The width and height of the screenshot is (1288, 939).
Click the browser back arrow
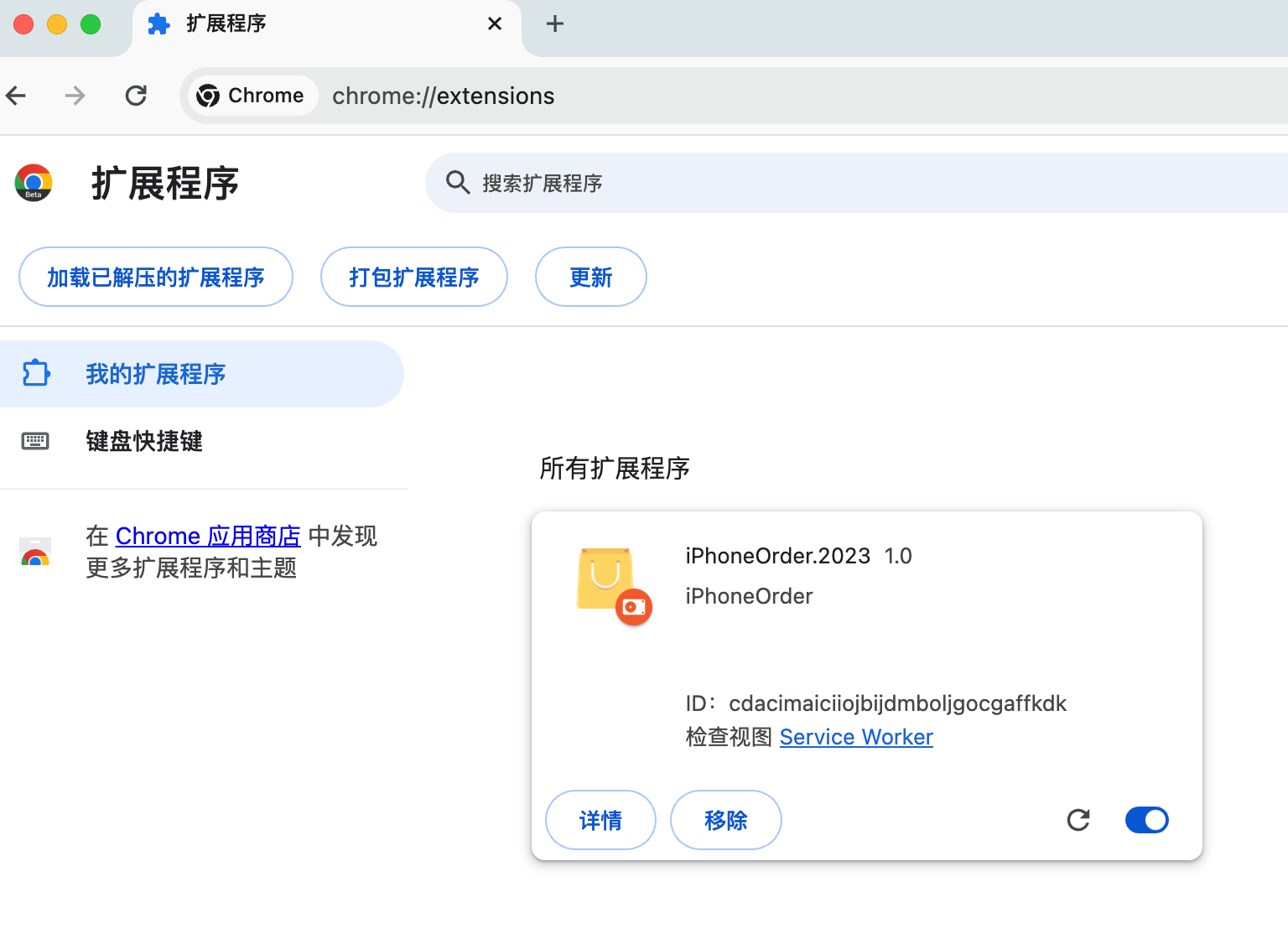(x=16, y=96)
